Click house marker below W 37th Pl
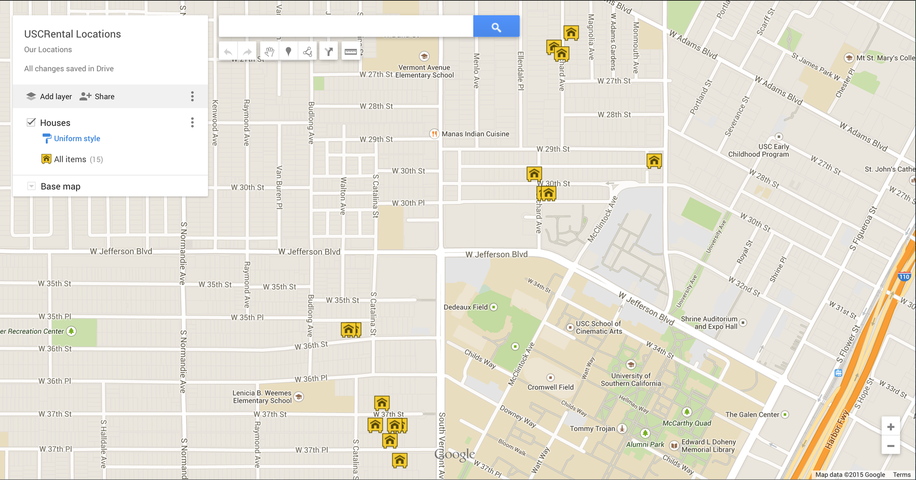Image resolution: width=916 pixels, height=480 pixels. click(399, 460)
